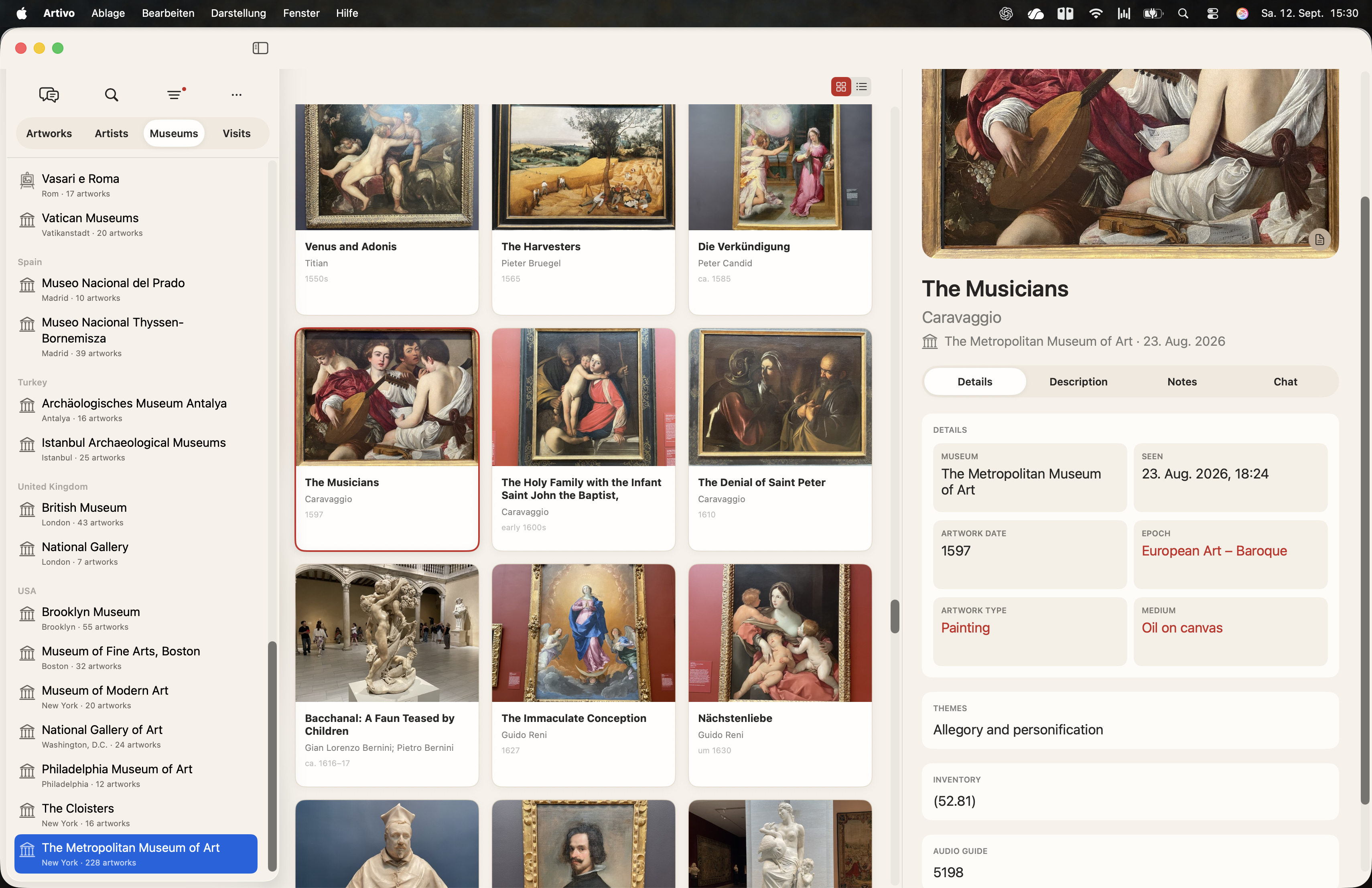Select Istanbul Archaeological Museums
The width and height of the screenshot is (1372, 888).
[136, 450]
